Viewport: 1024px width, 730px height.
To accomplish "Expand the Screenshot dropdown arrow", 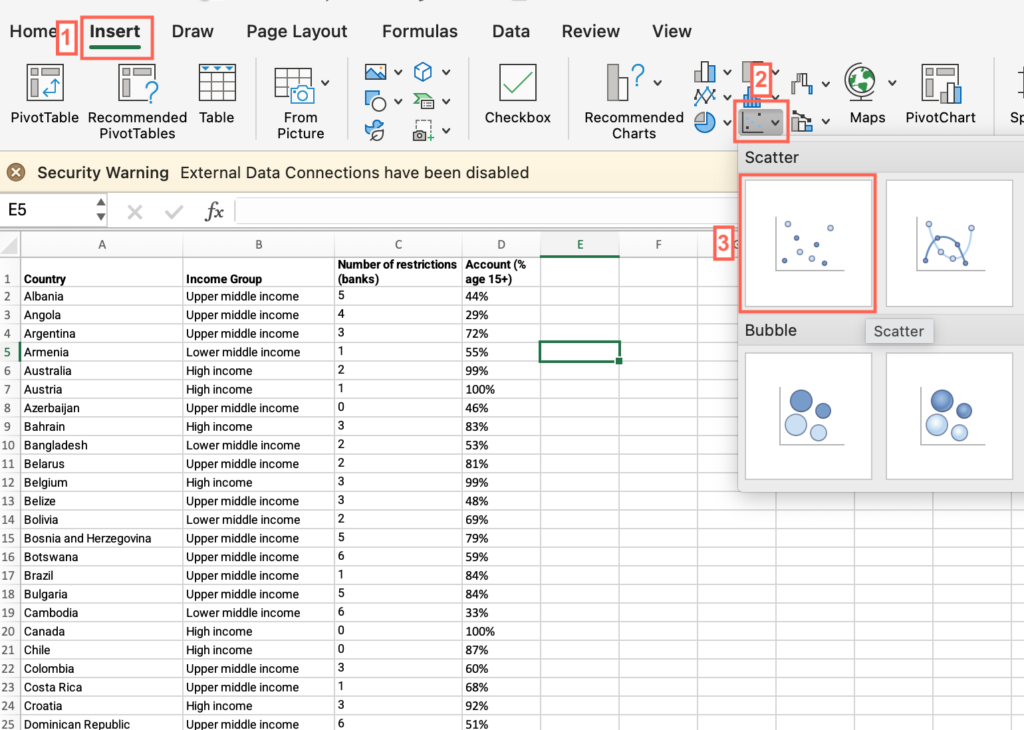I will (446, 131).
